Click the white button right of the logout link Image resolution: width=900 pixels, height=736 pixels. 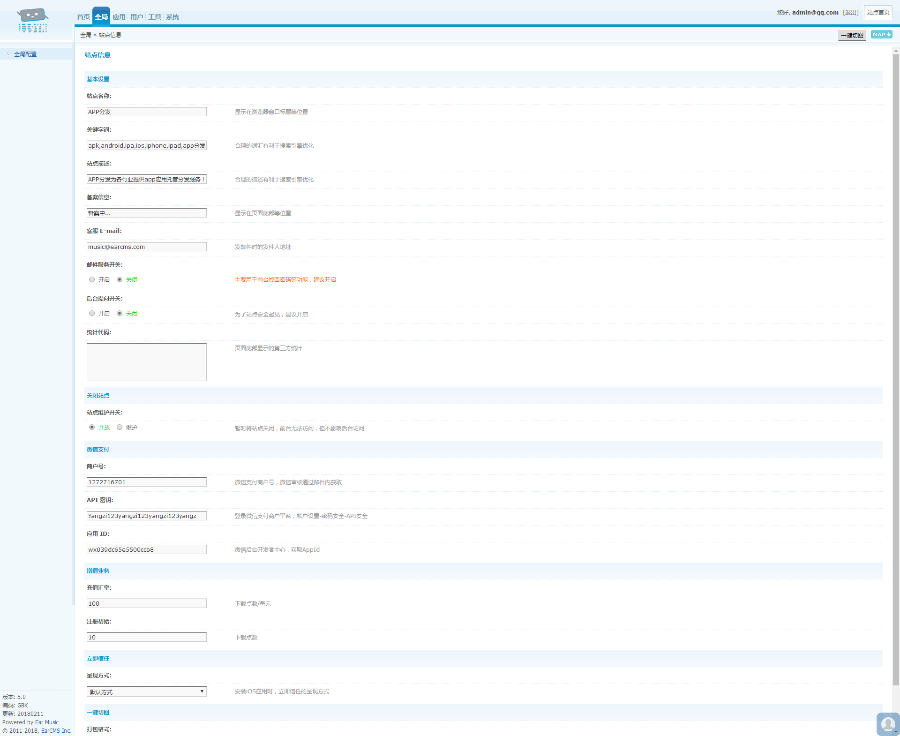[878, 12]
